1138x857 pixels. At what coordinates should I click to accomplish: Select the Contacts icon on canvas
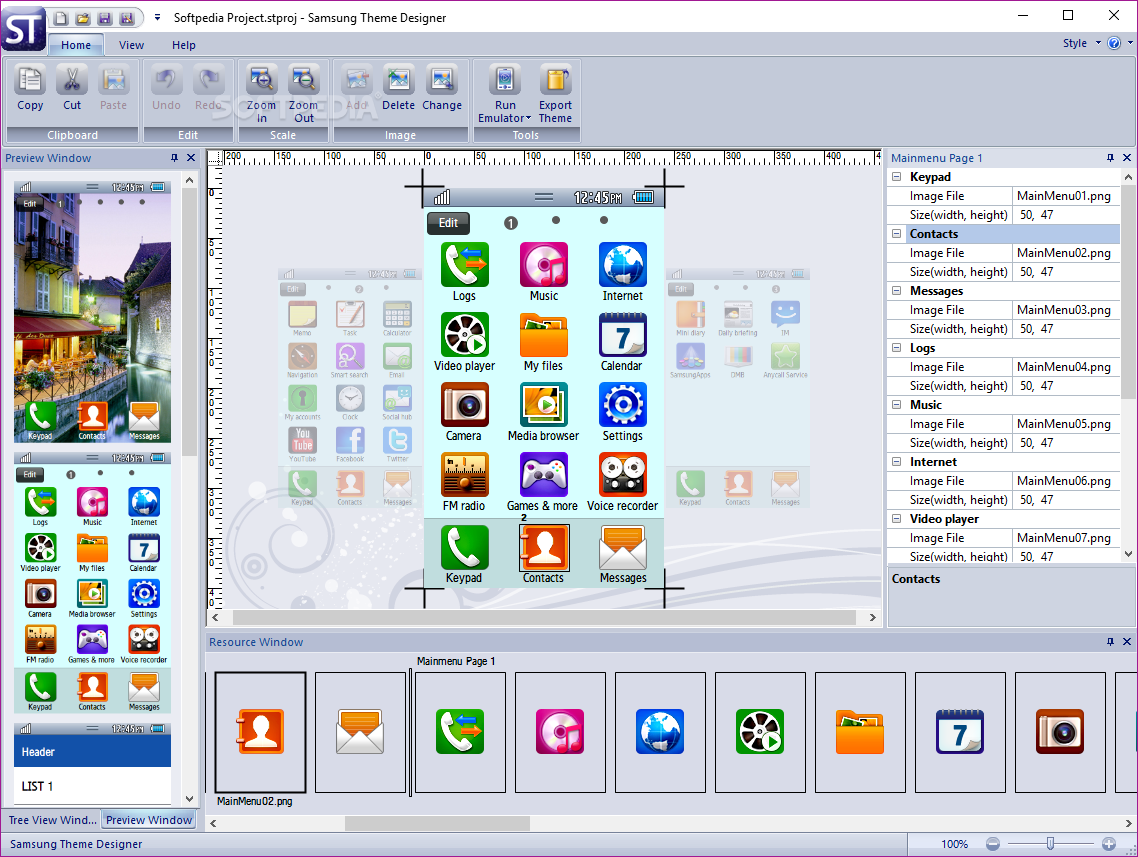(x=544, y=547)
